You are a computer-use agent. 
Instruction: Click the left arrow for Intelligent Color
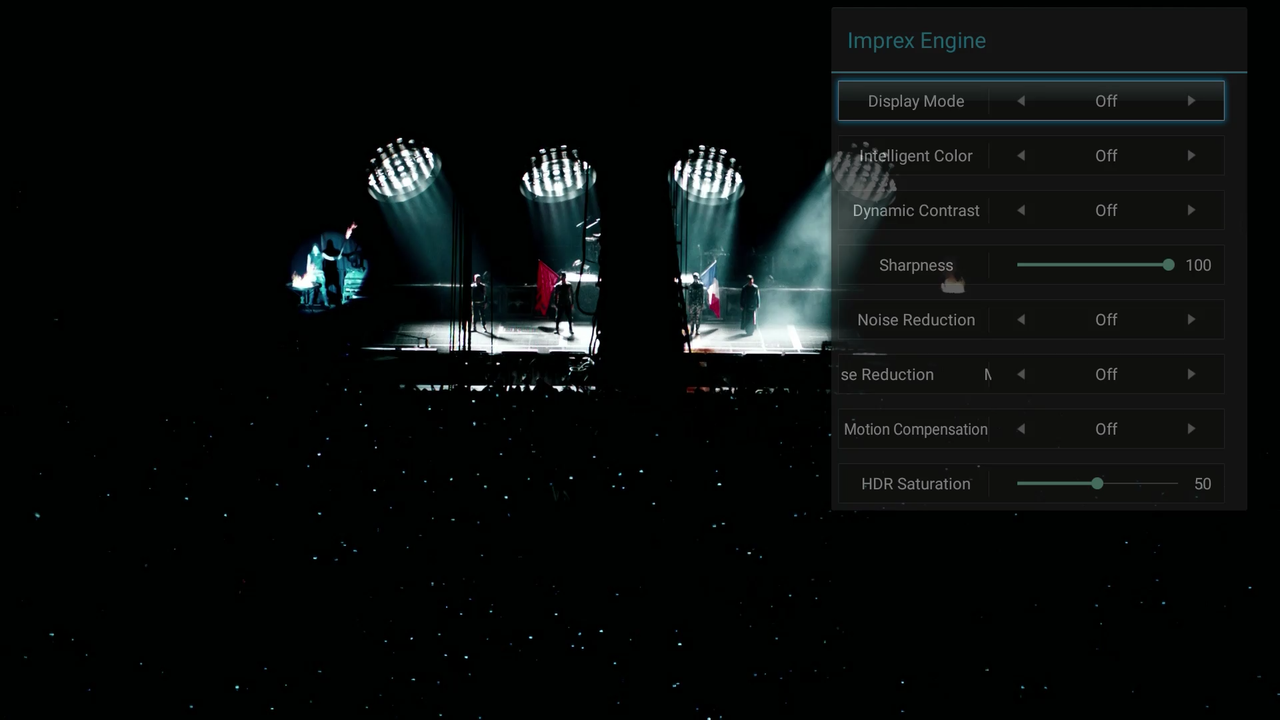(1021, 155)
